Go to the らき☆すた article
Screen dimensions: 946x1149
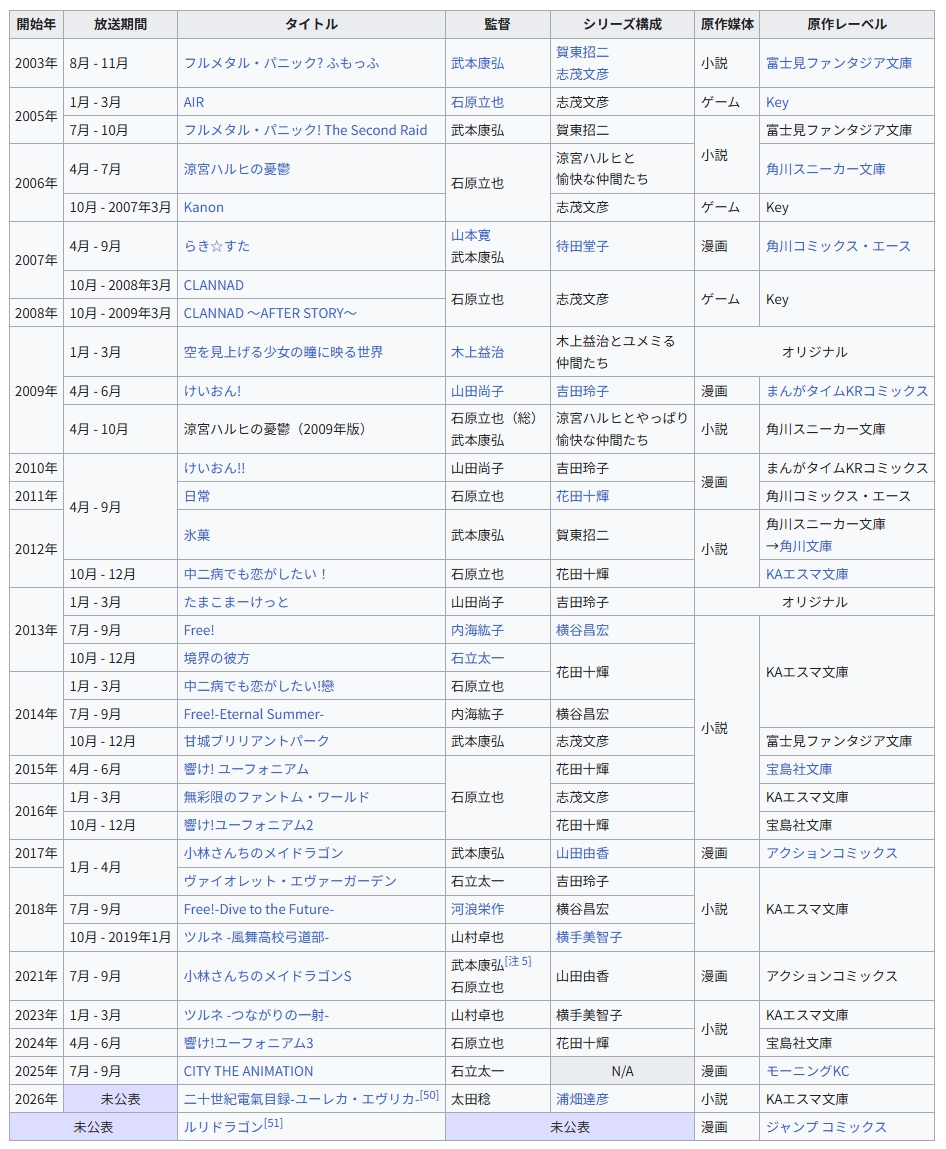(x=217, y=246)
